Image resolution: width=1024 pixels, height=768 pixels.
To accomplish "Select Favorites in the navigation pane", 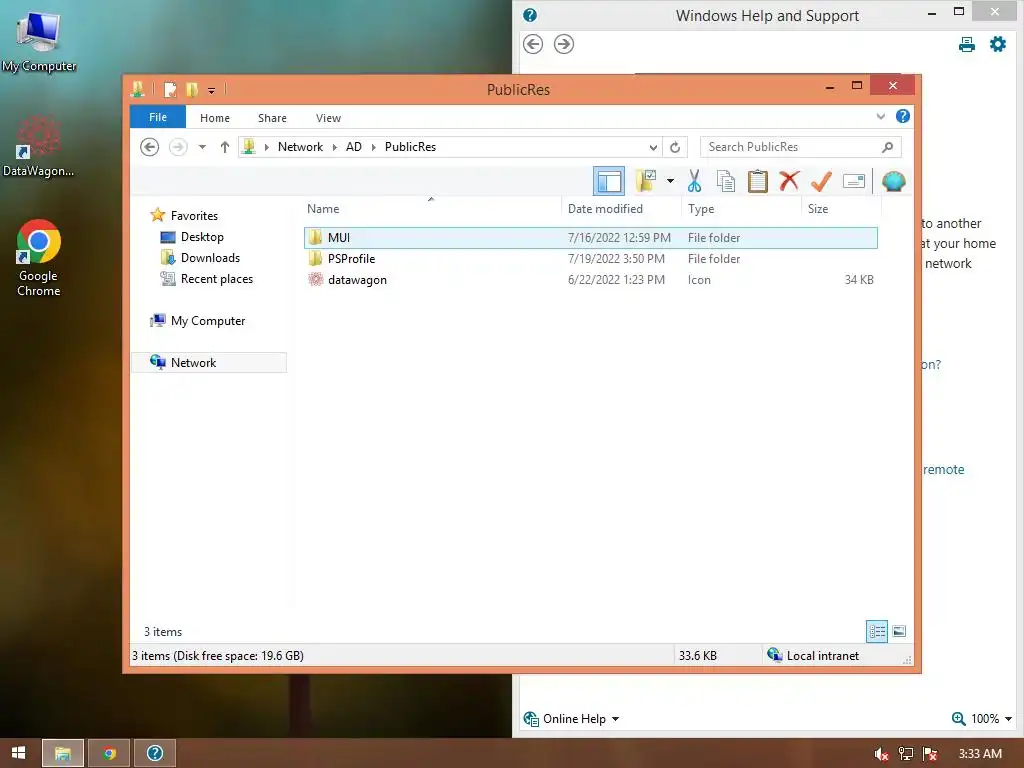I will click(194, 216).
